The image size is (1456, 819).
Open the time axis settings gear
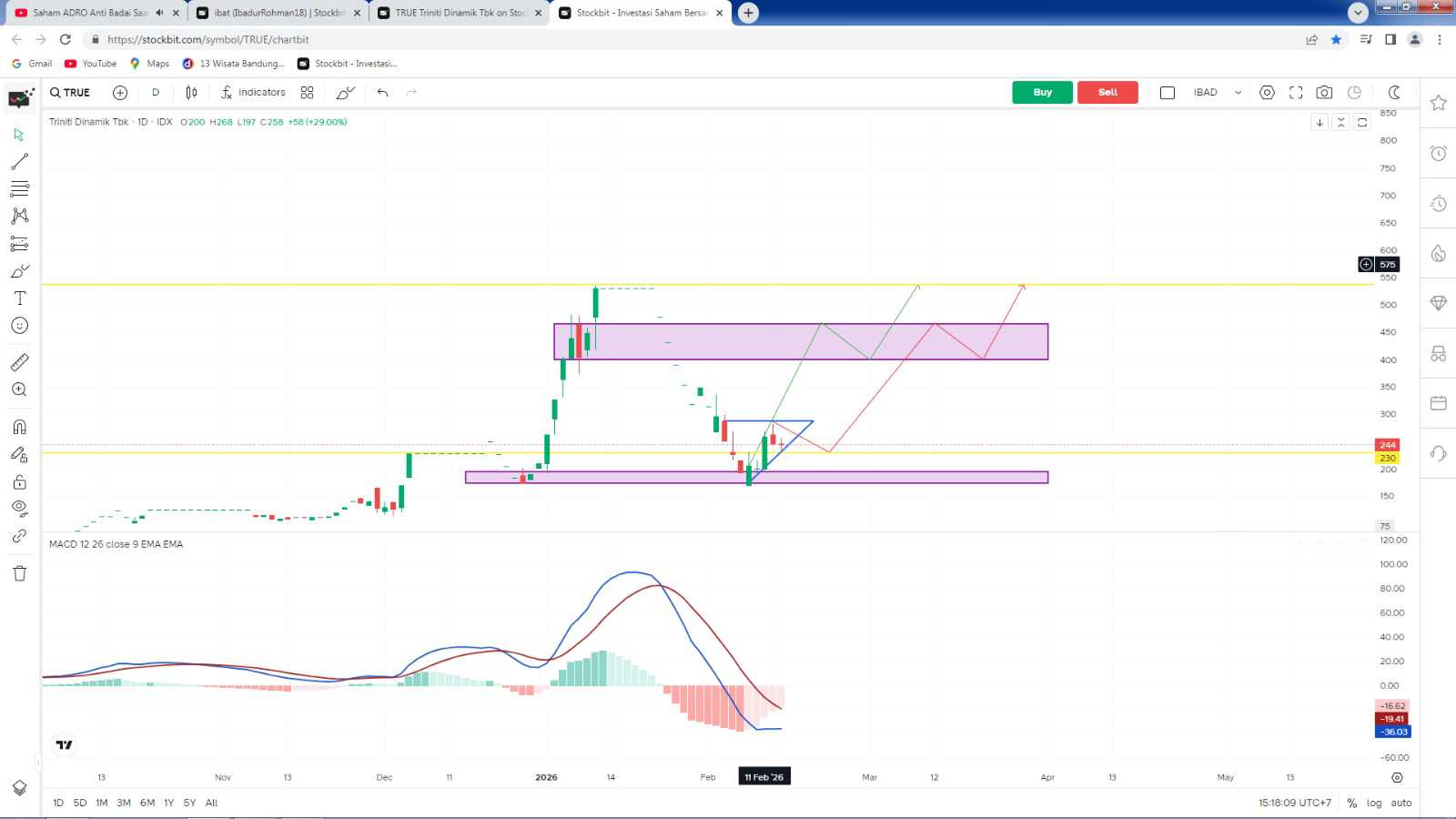(x=1397, y=777)
